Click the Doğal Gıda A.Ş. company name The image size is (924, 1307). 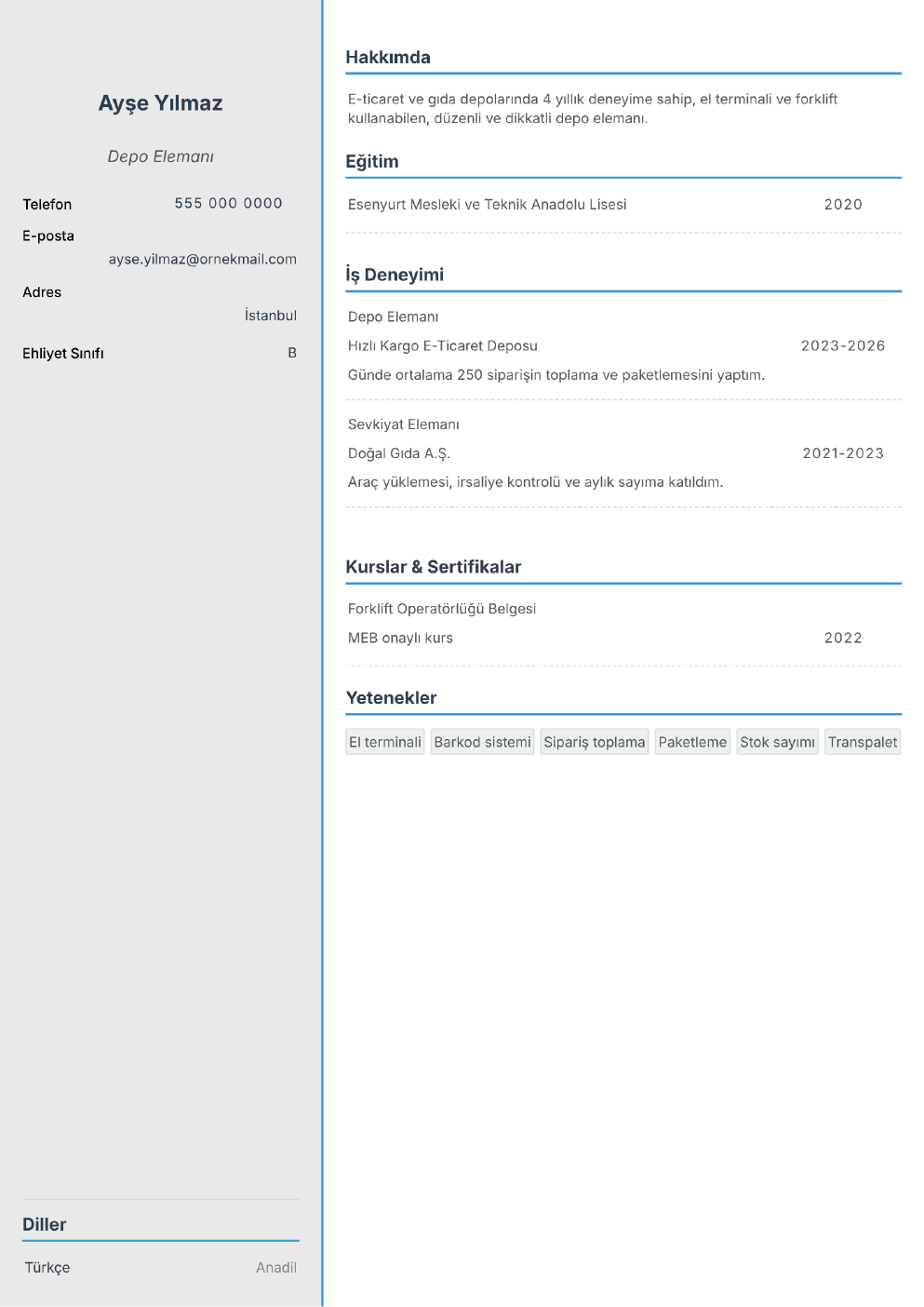click(399, 453)
